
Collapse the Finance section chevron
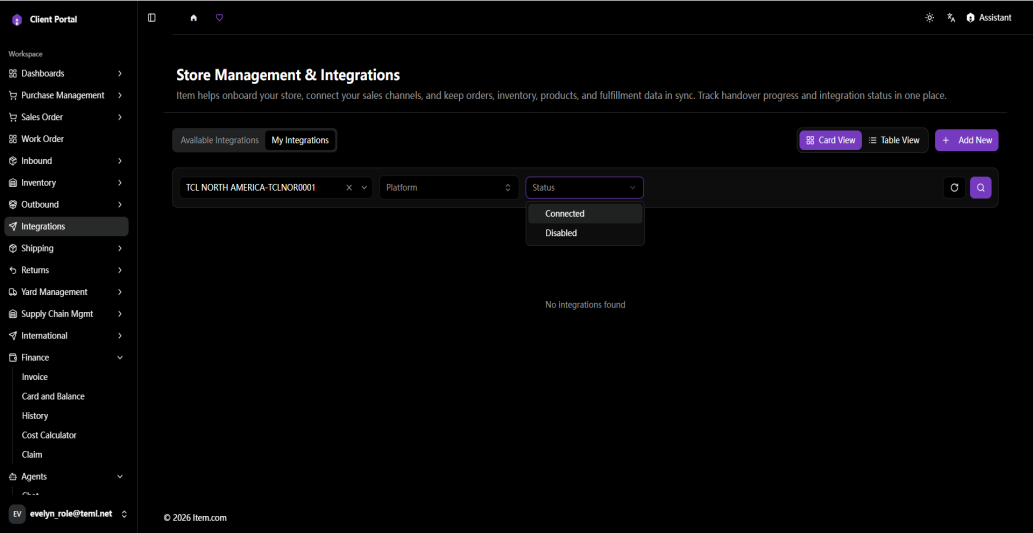(x=120, y=357)
